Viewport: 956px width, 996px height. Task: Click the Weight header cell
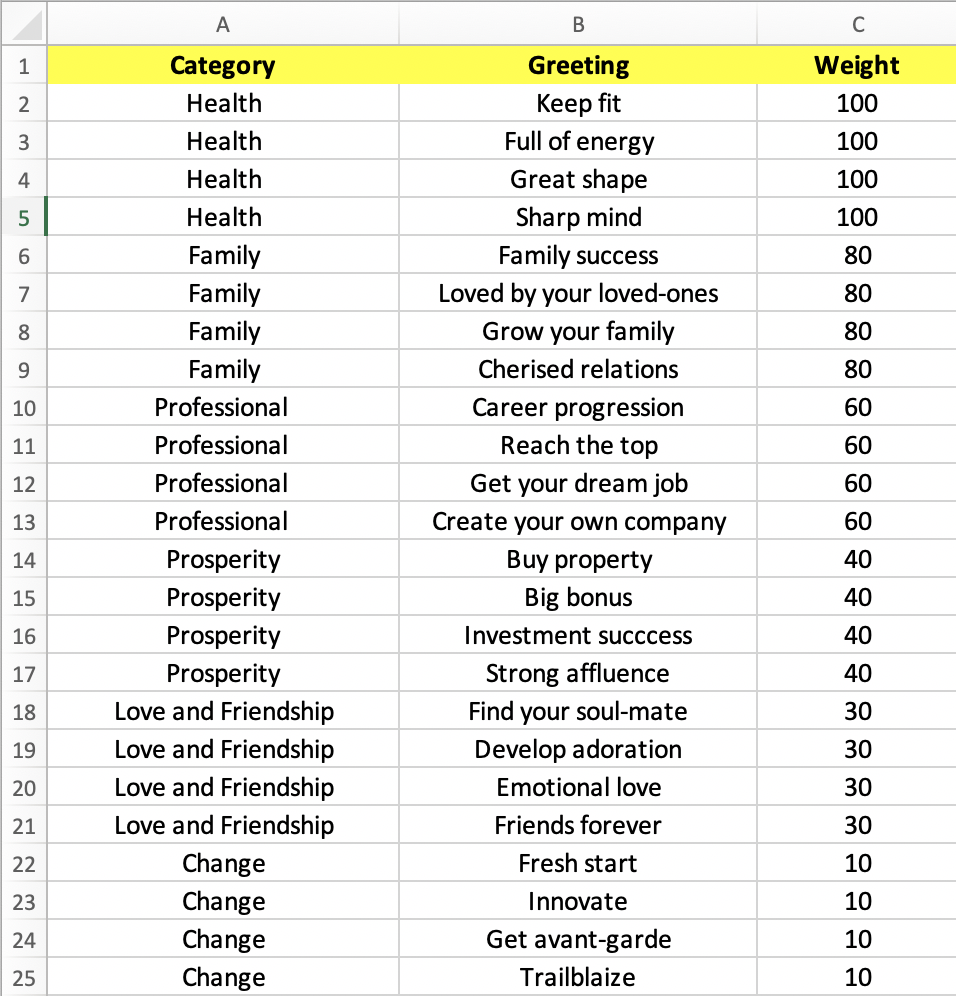tap(857, 65)
